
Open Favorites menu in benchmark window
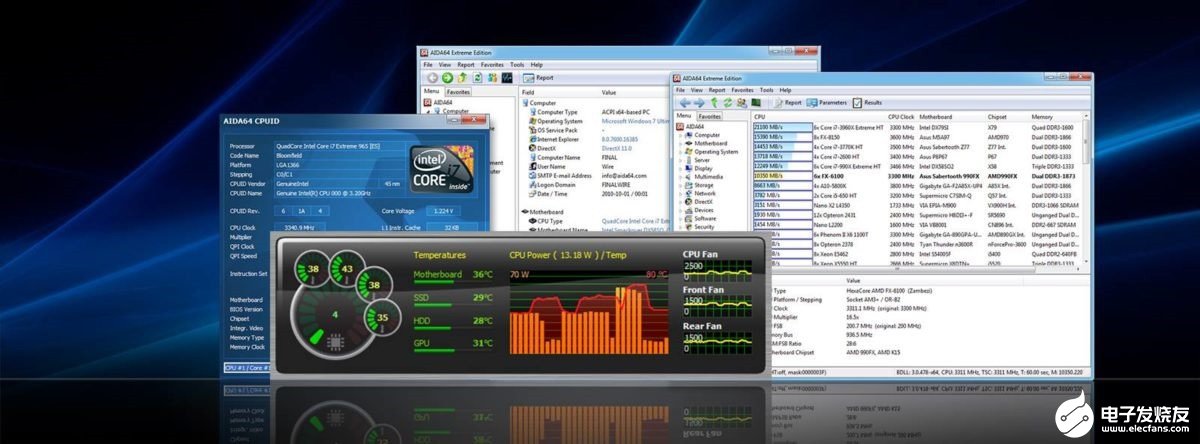pos(741,89)
